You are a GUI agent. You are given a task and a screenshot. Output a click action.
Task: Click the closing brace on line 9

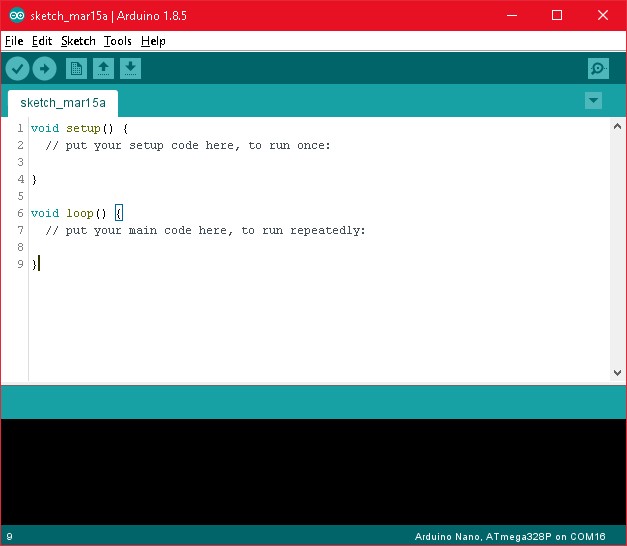[x=34, y=264]
